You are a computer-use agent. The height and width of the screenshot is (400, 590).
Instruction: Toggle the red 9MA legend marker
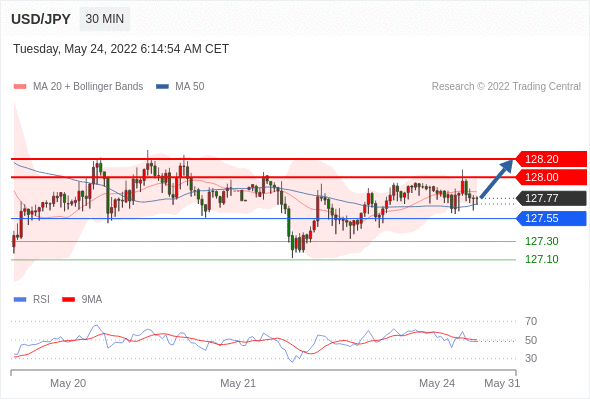pos(68,300)
